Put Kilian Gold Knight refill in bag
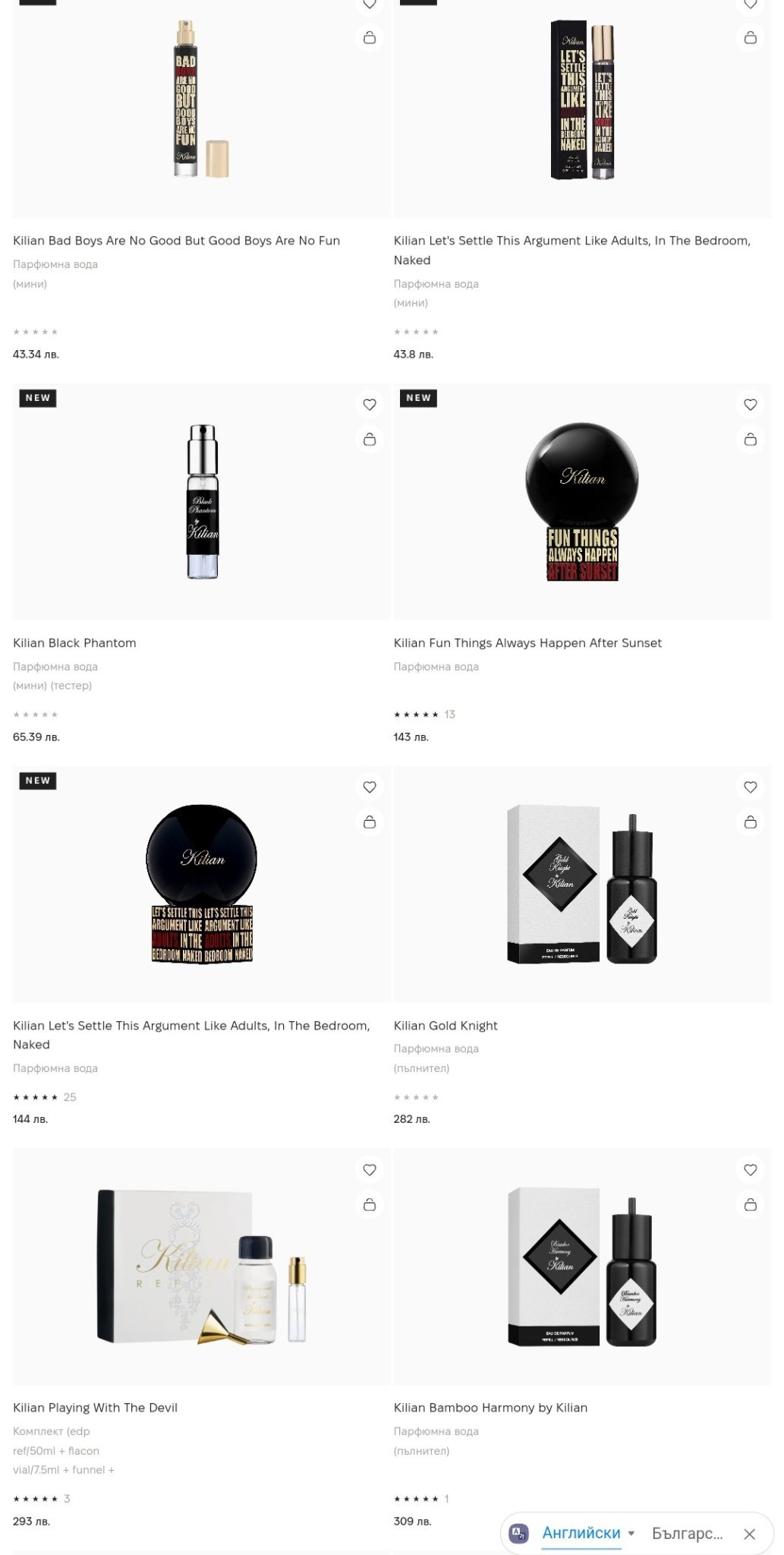784x1555 pixels. [x=751, y=822]
